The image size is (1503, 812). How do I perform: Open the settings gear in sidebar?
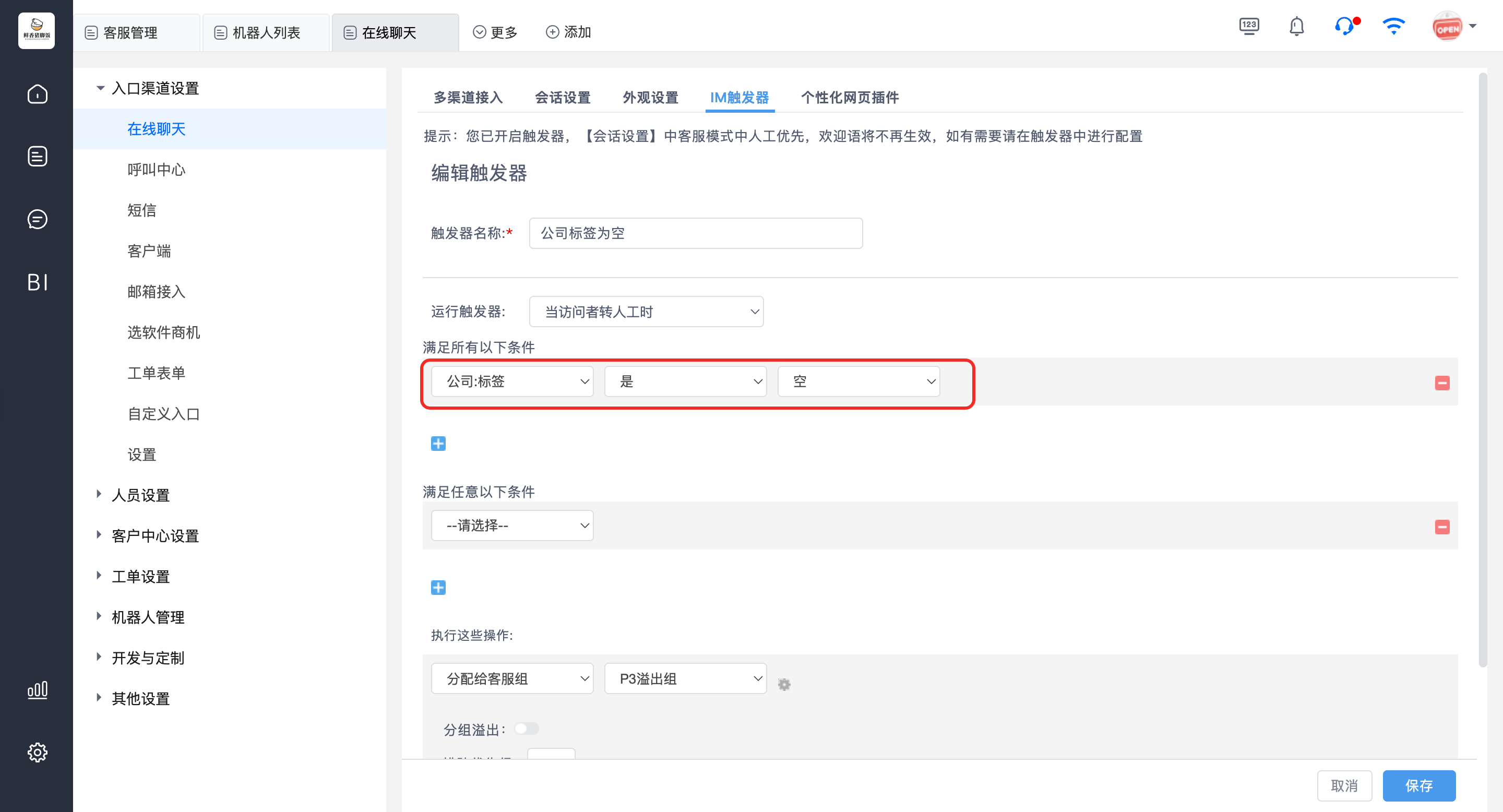(x=38, y=753)
